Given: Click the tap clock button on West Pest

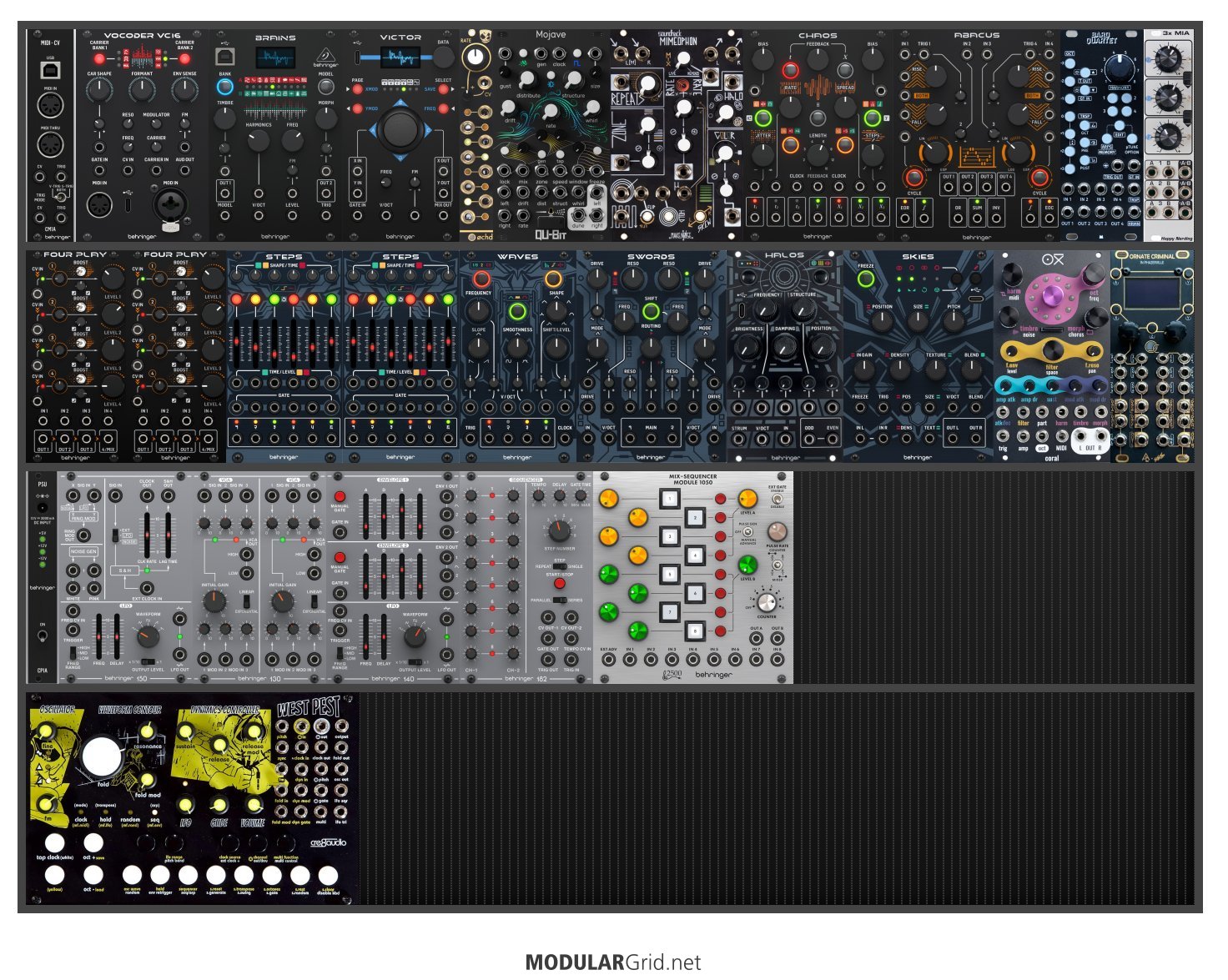Looking at the screenshot, I should pos(54,842).
